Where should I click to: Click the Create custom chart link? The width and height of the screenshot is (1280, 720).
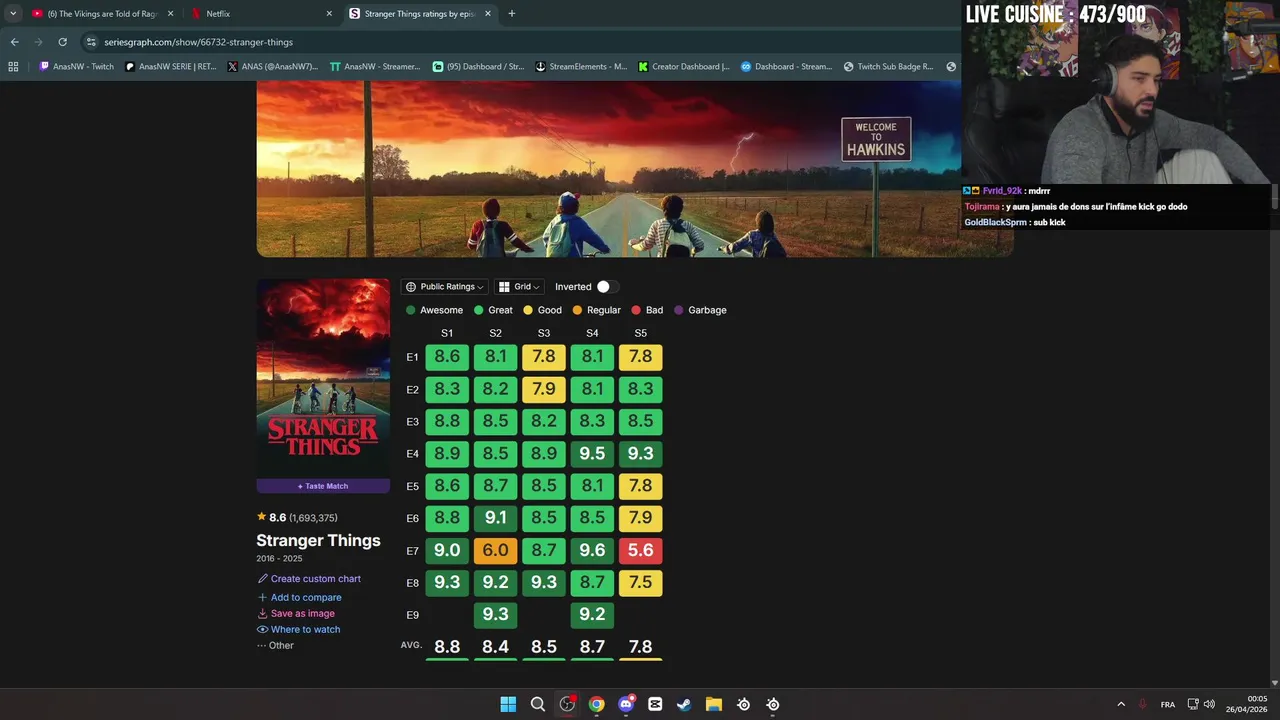point(309,579)
